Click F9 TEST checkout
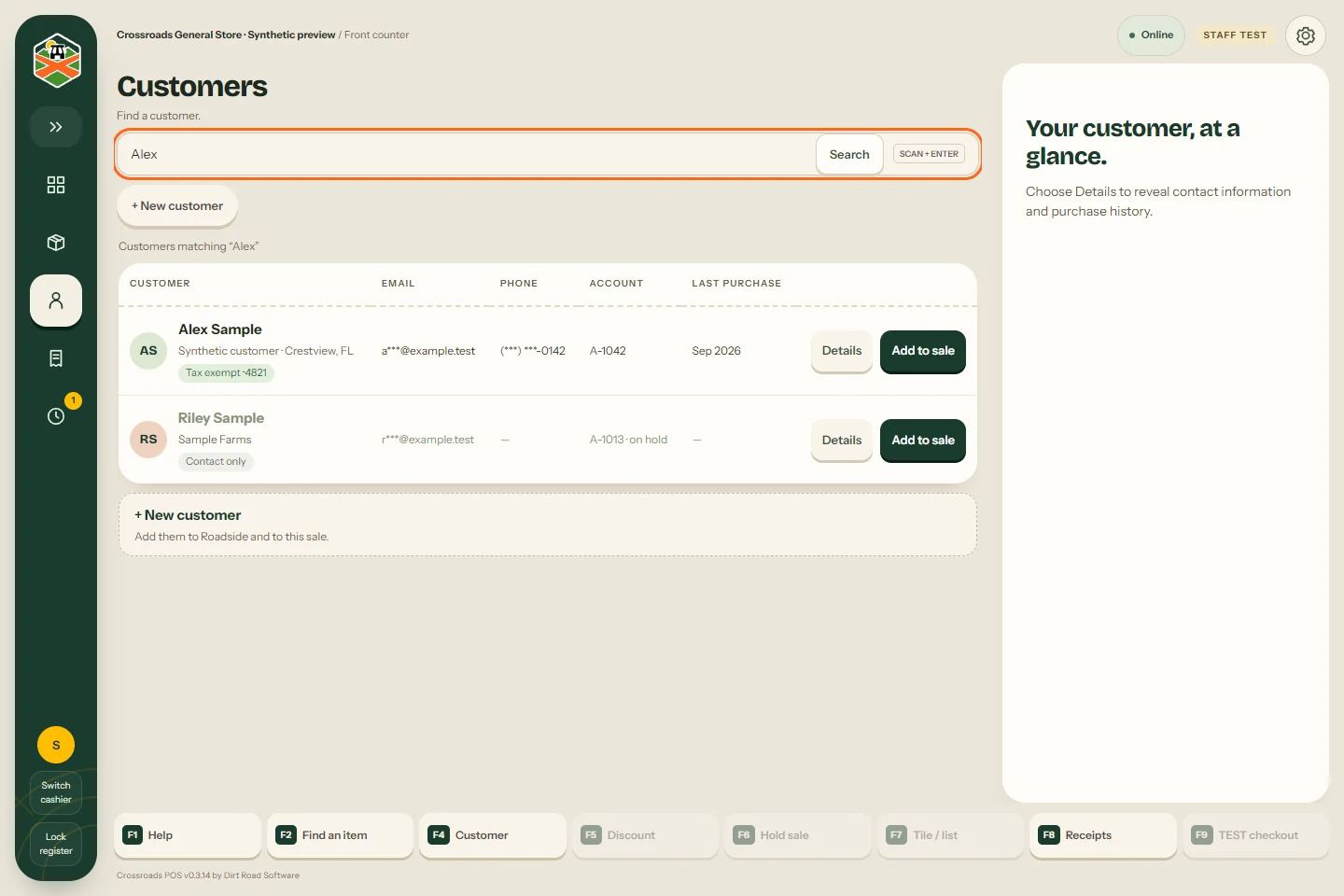The height and width of the screenshot is (896, 1344). 1256,835
